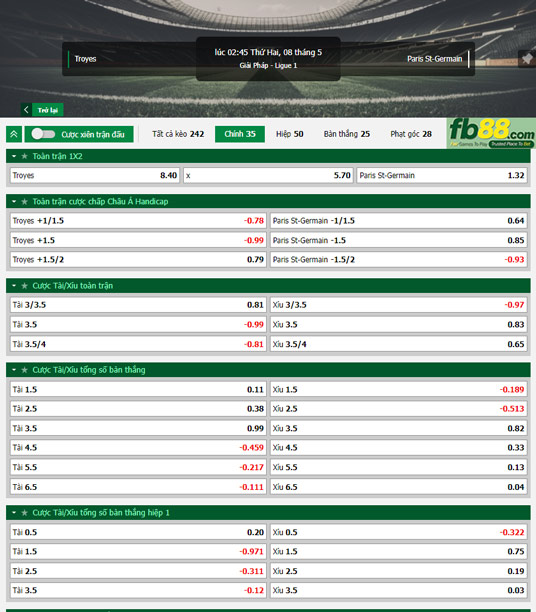Select Xỉu 4.5 at 0.33
The height and width of the screenshot is (612, 536).
tap(398, 448)
